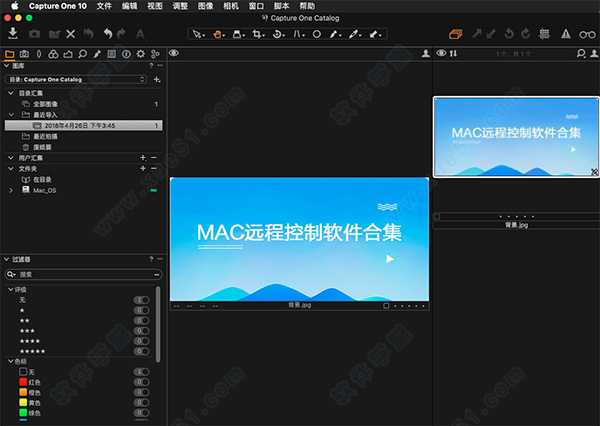Open the Metadata info tool tab
600x426 pixels.
pos(126,54)
